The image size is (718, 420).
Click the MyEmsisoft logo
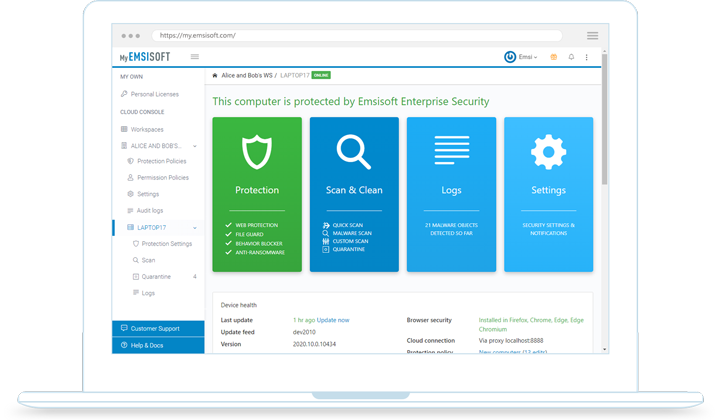(x=145, y=57)
